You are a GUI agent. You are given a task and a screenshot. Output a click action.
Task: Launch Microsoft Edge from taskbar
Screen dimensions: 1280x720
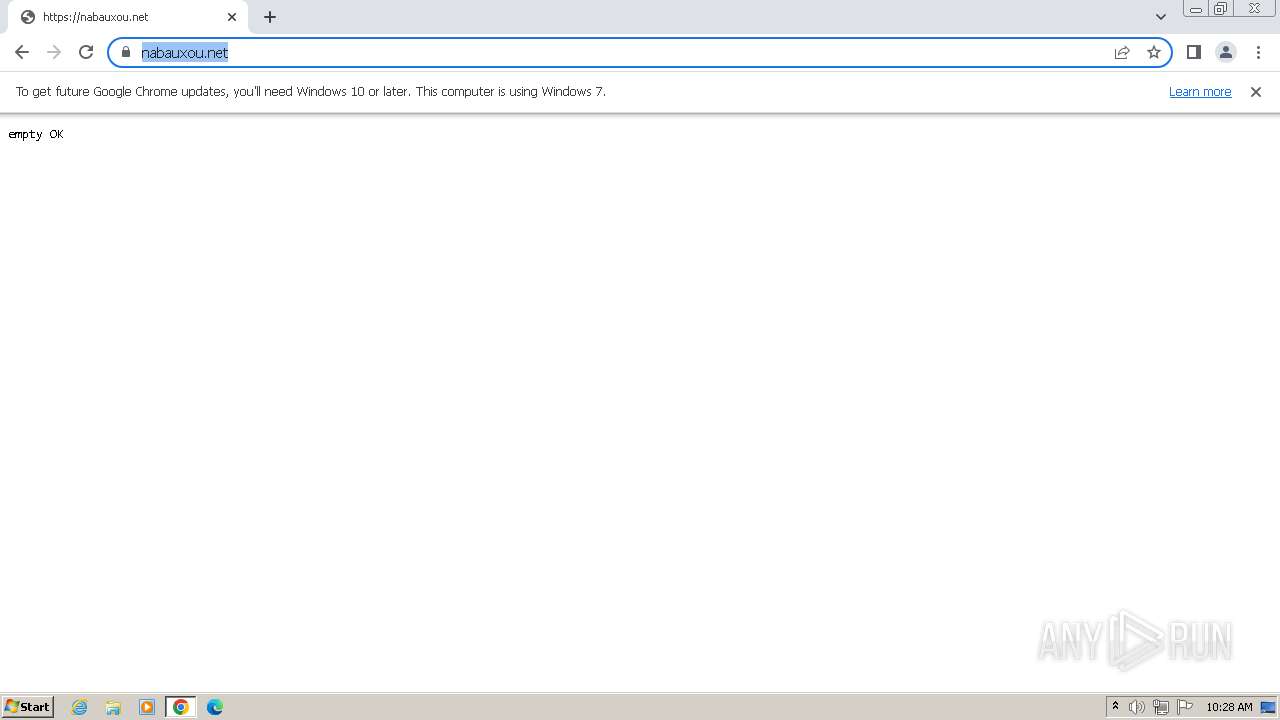215,707
